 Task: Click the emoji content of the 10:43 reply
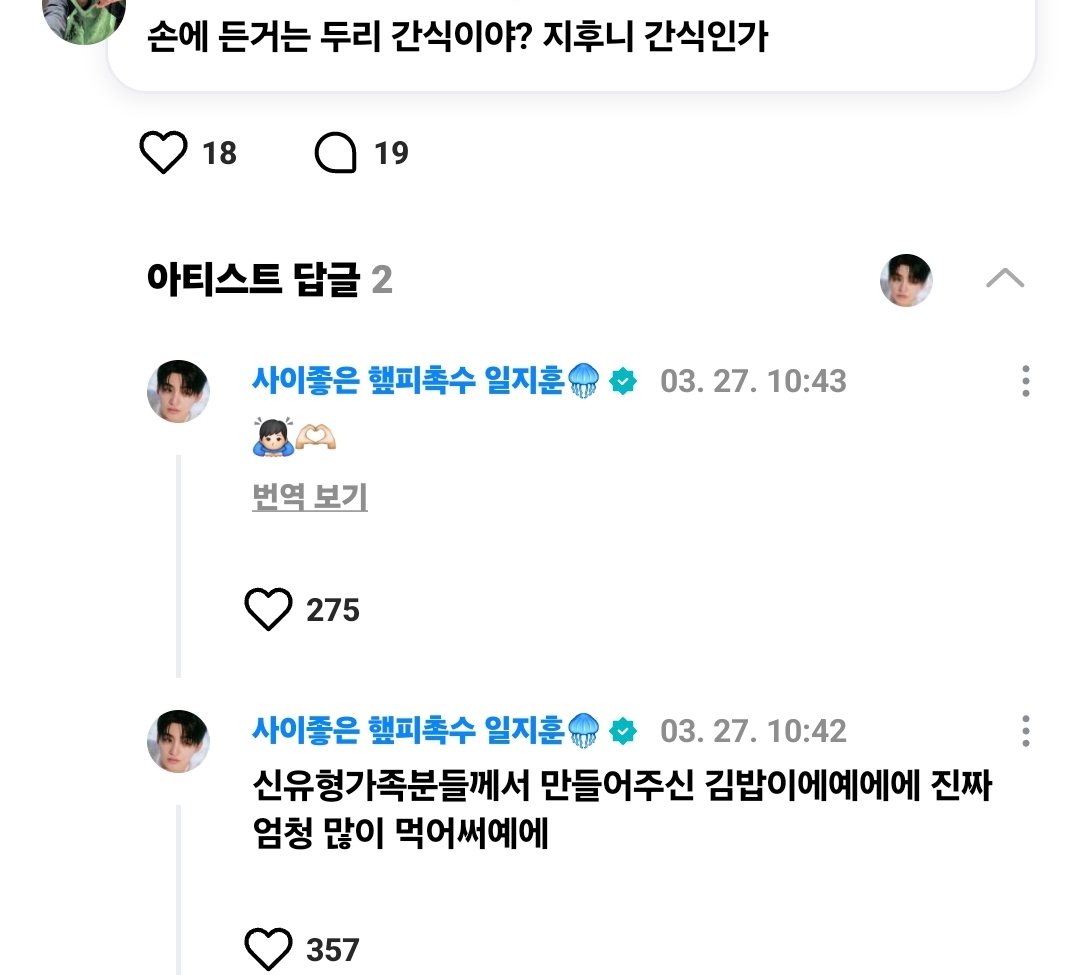[x=294, y=439]
